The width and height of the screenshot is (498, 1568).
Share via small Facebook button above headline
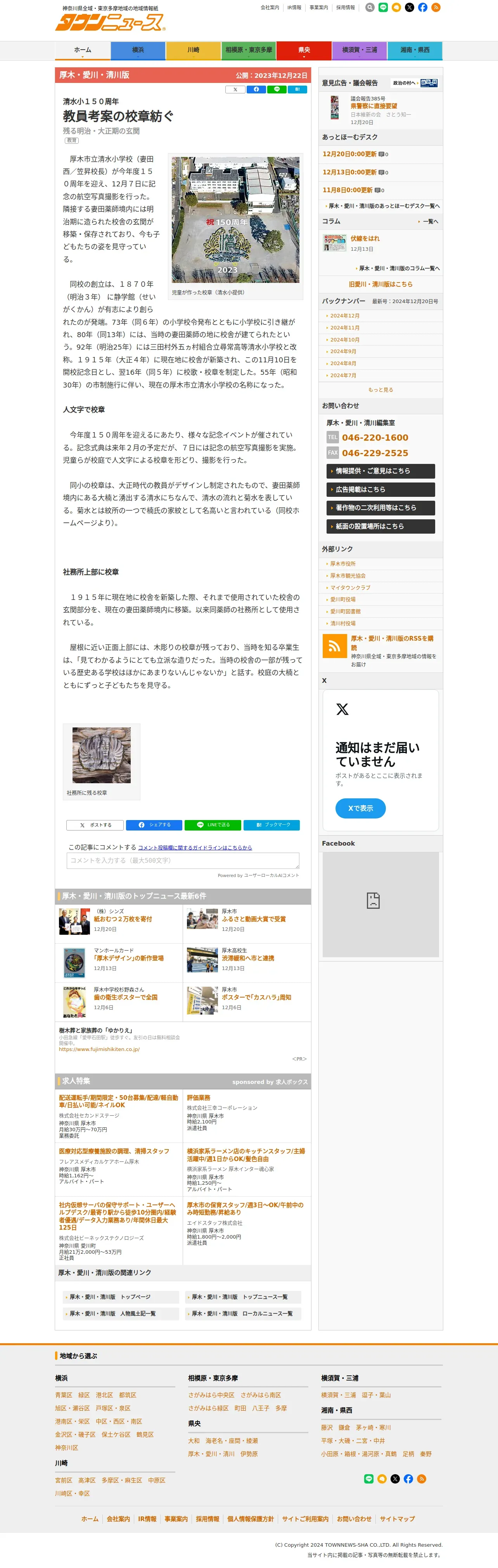pos(256,90)
